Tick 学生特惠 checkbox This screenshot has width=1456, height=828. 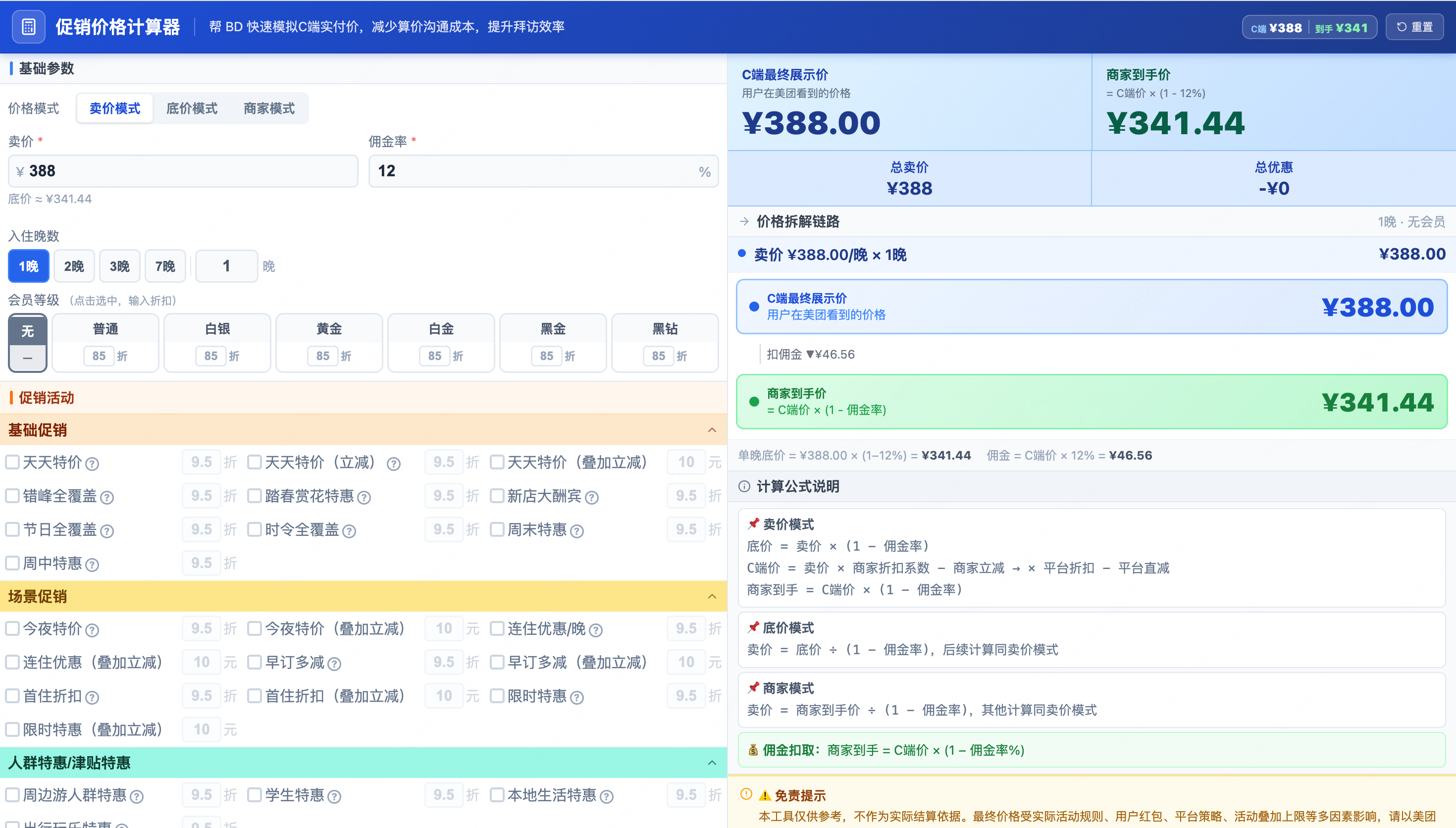point(255,794)
